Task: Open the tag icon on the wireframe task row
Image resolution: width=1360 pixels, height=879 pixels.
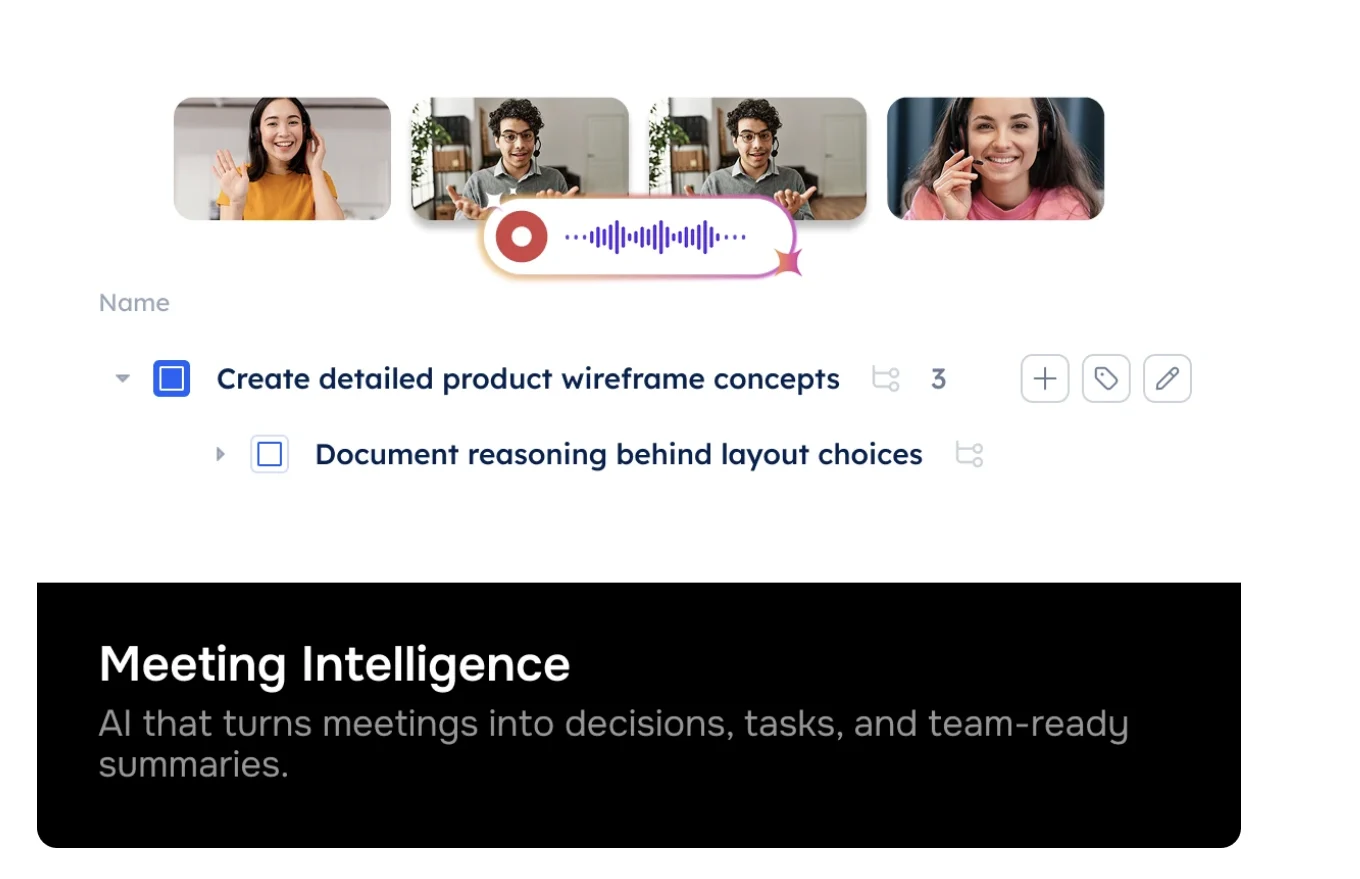Action: [1106, 378]
